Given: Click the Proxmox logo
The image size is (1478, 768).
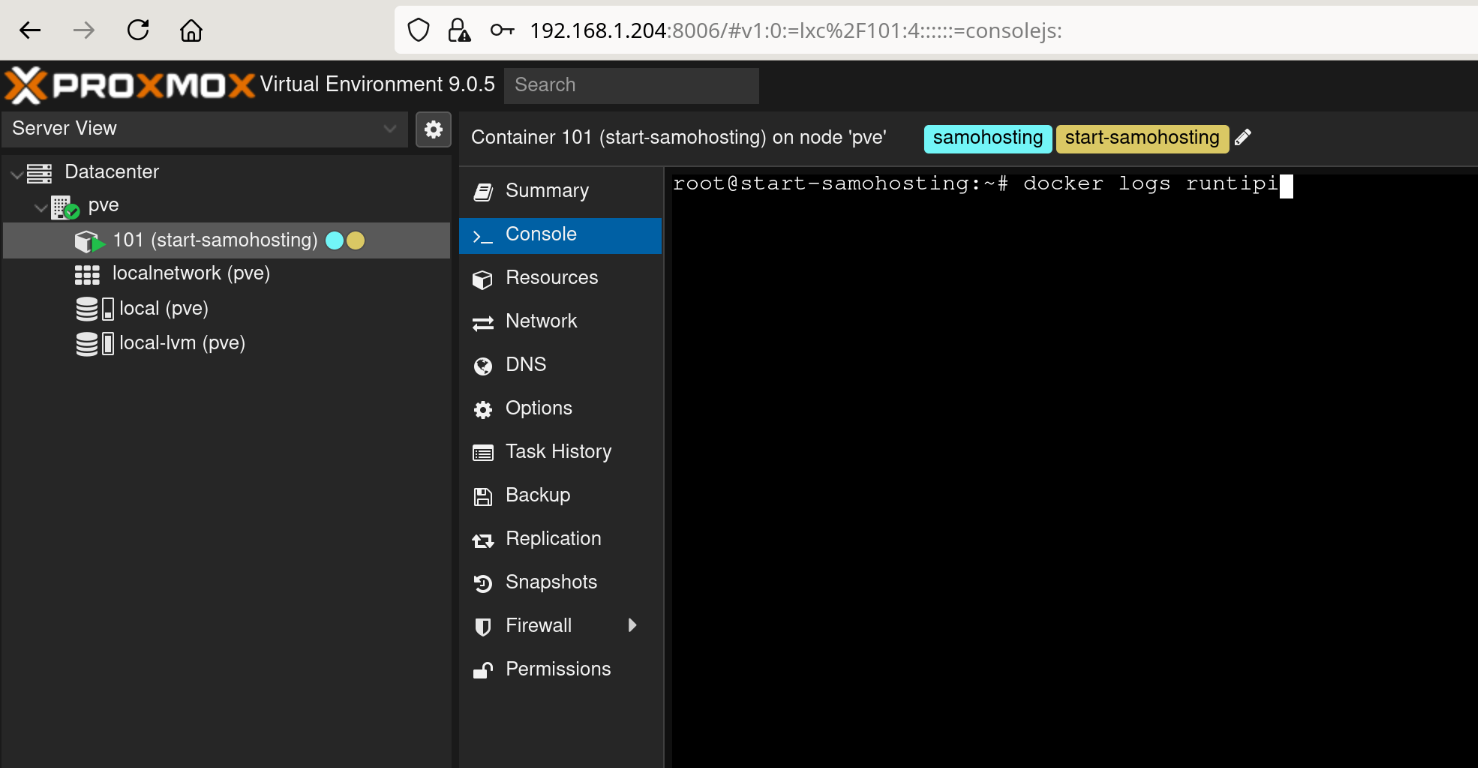Looking at the screenshot, I should point(130,85).
